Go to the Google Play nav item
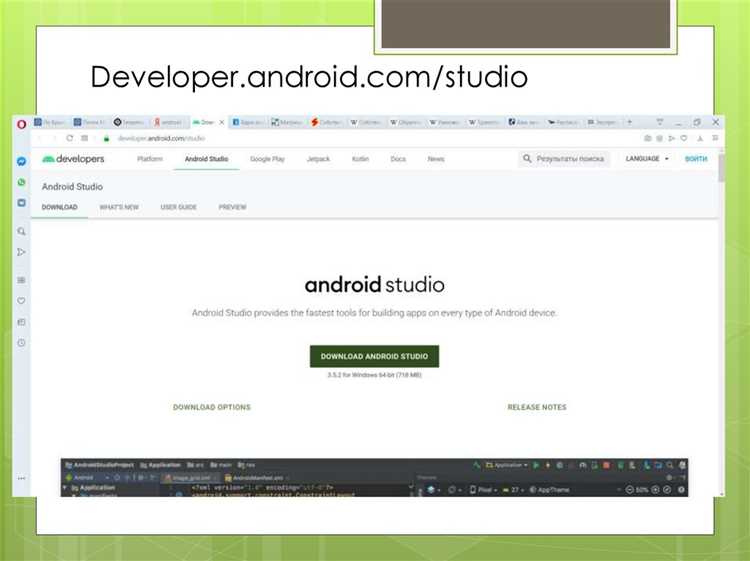750x561 pixels. pyautogui.click(x=267, y=159)
